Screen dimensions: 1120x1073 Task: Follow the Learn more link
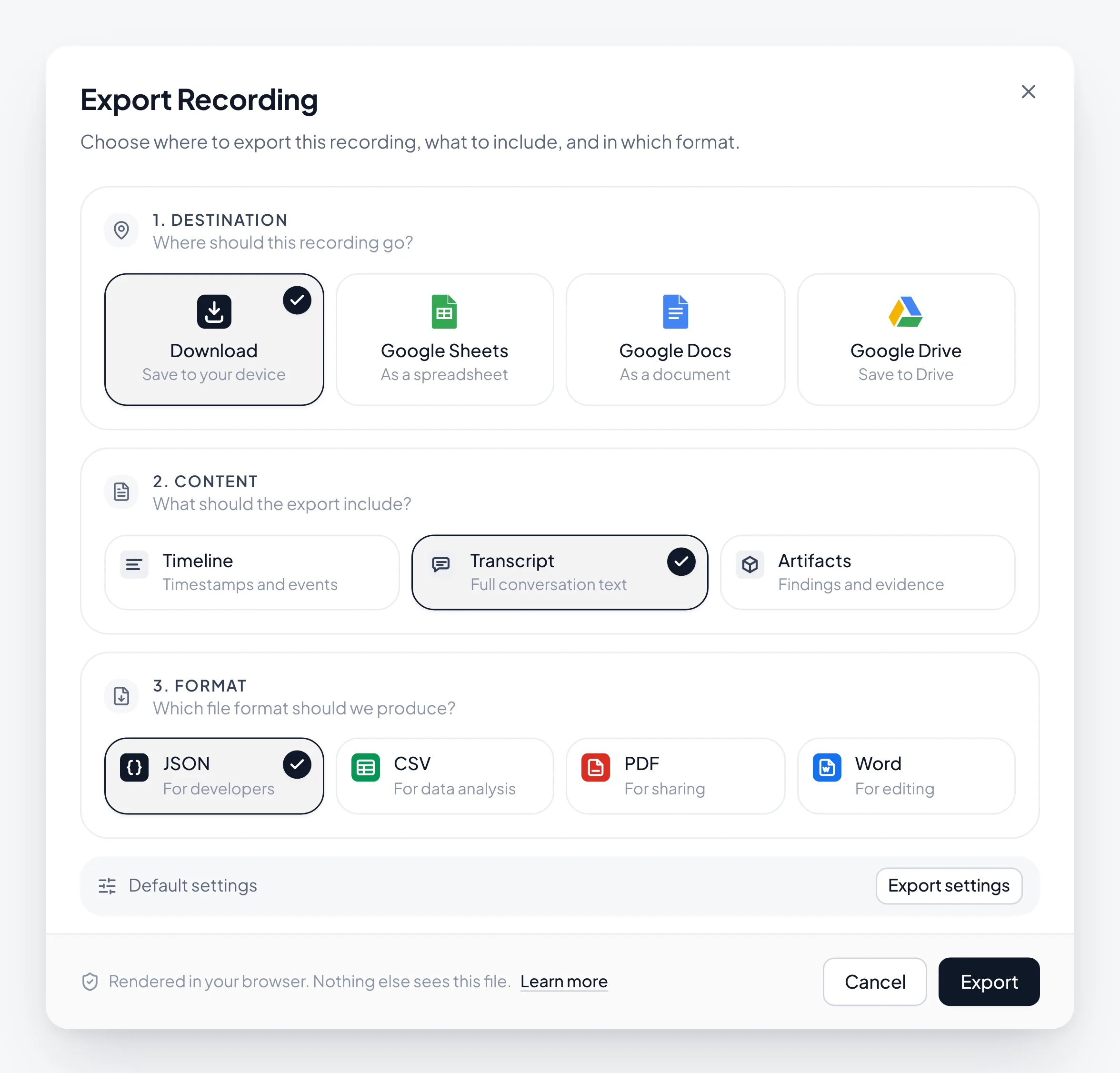pyautogui.click(x=563, y=982)
